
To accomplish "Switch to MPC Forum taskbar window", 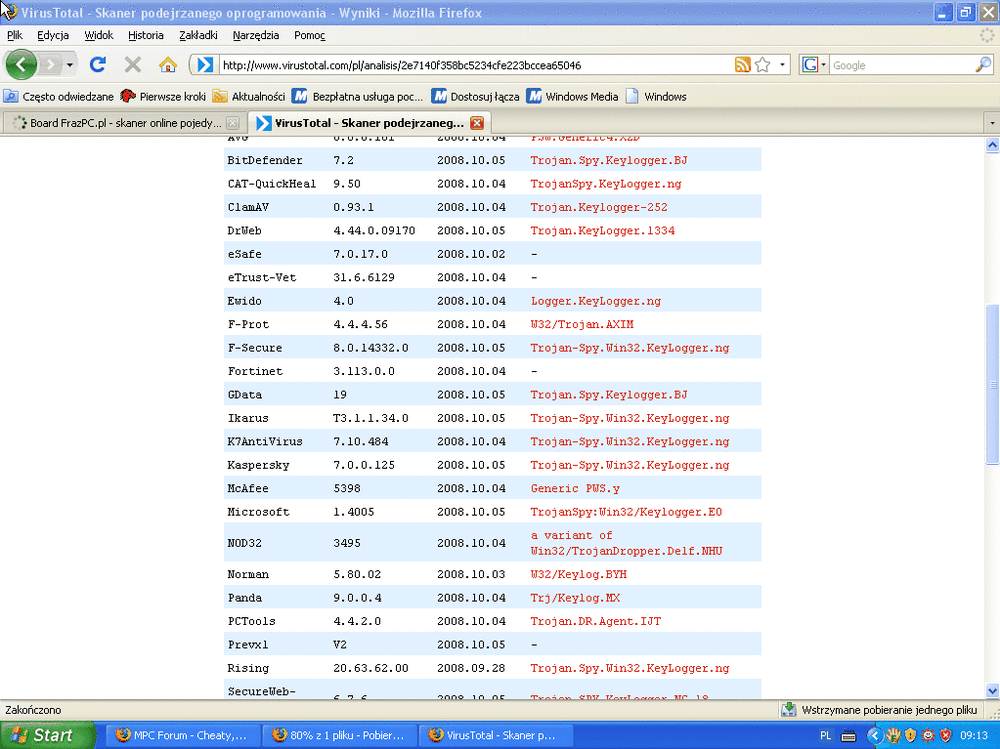I will (x=182, y=735).
